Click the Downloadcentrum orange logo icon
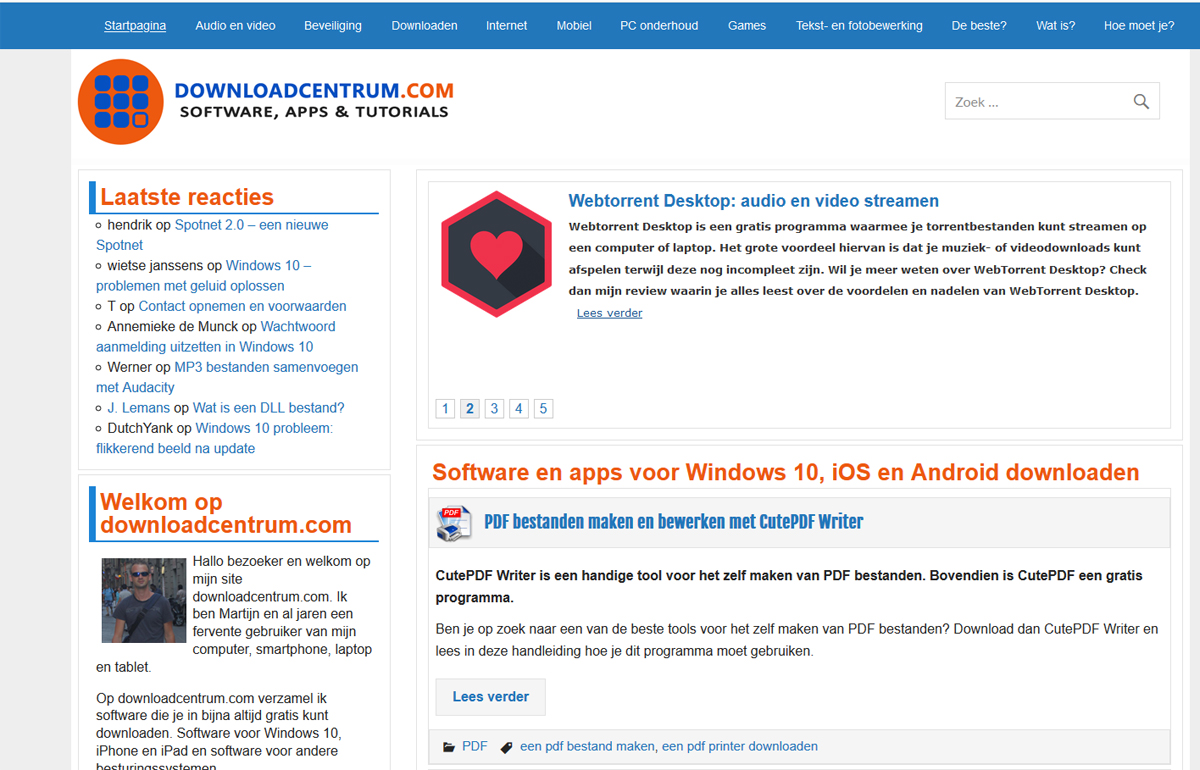 pos(120,101)
